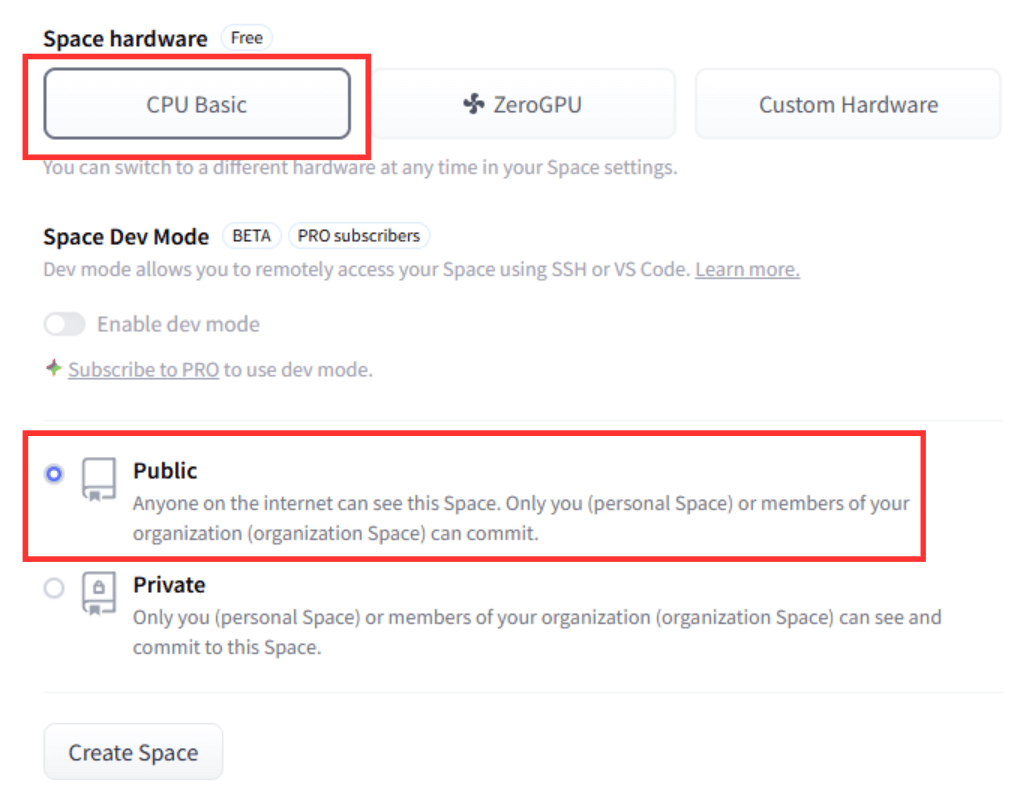Click the sparkle icon beside Subscribe to PRO
1019x791 pixels.
(x=54, y=369)
